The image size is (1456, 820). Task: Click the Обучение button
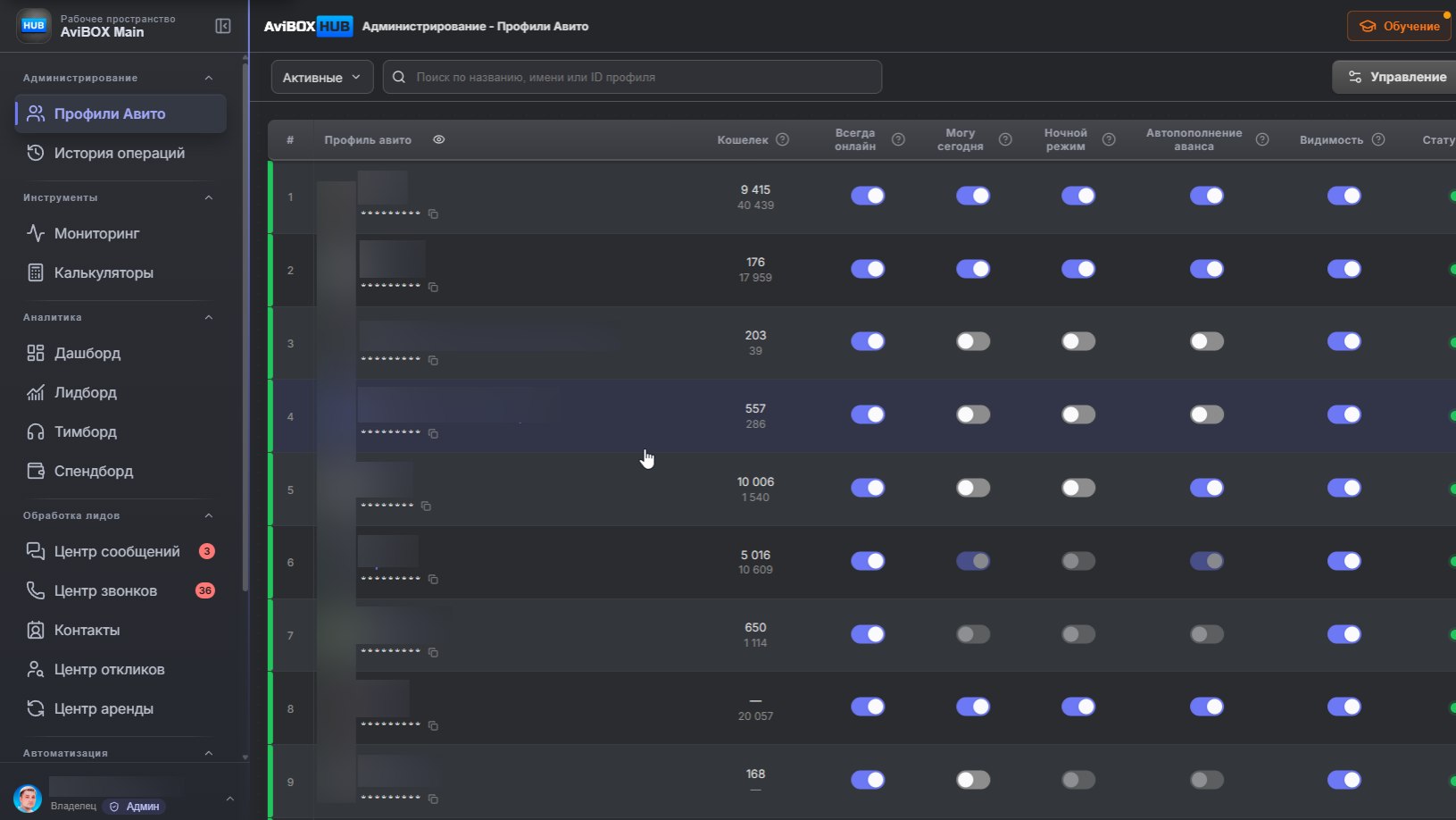1399,26
